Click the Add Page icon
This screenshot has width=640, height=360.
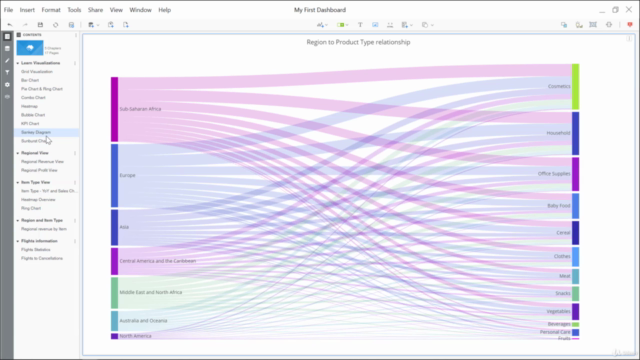(126, 25)
